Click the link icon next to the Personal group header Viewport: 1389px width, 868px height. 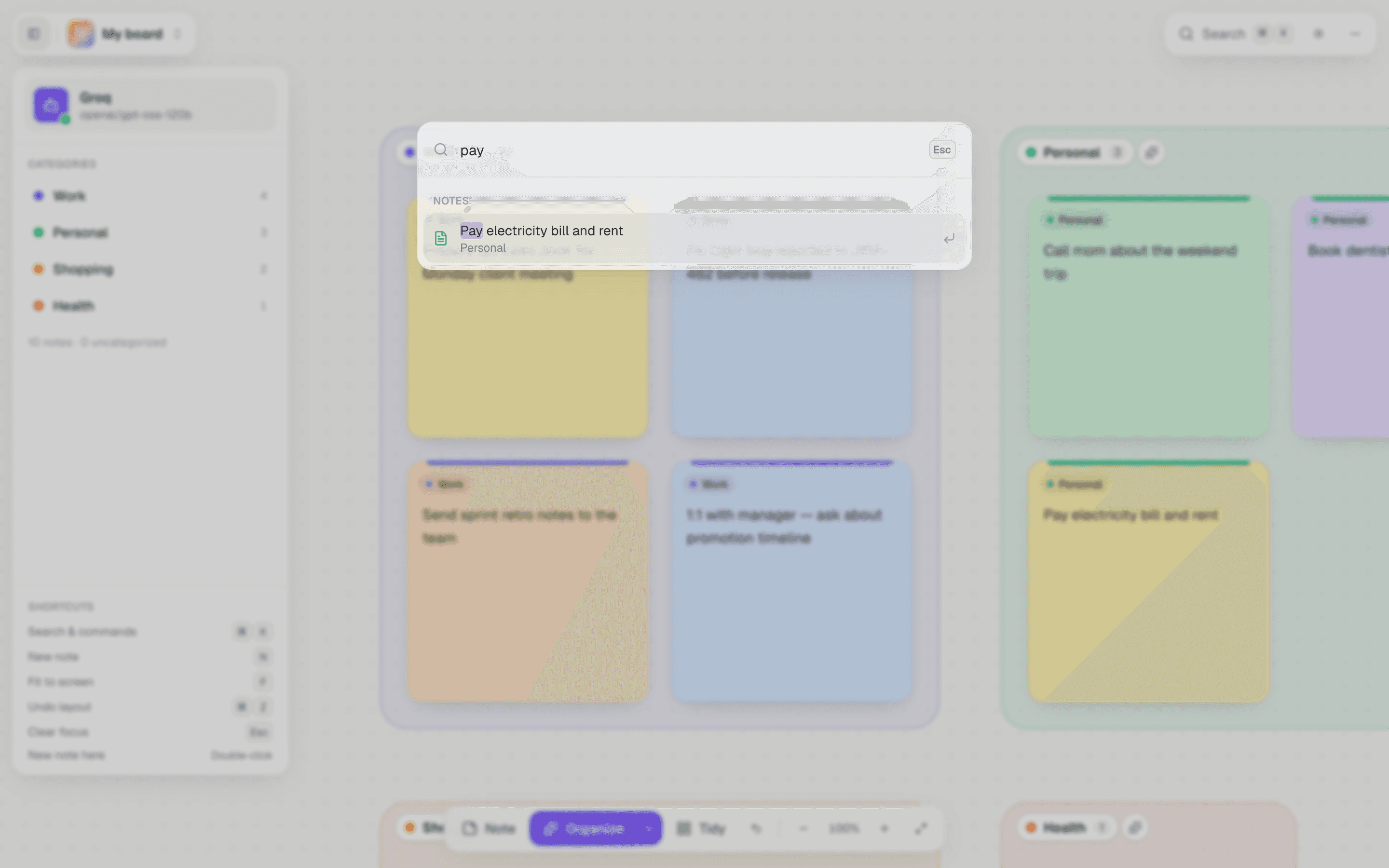coord(1151,153)
